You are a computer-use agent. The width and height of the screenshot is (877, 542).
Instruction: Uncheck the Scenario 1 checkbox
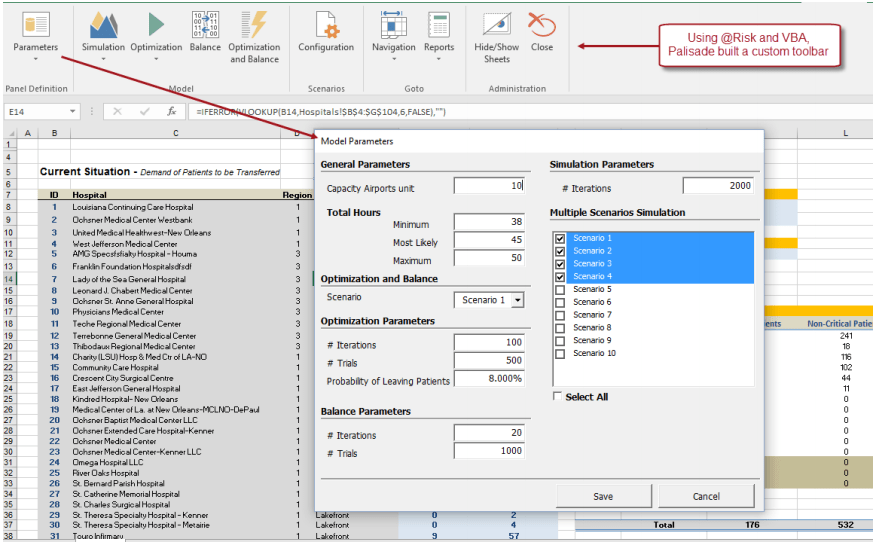(560, 238)
